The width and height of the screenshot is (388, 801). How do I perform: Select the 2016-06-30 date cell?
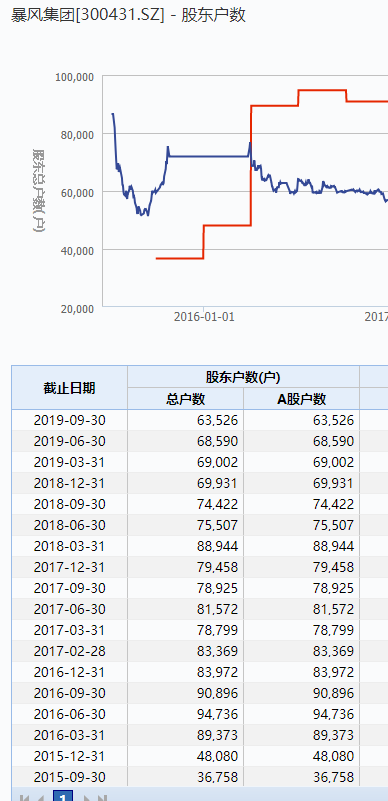(69, 714)
